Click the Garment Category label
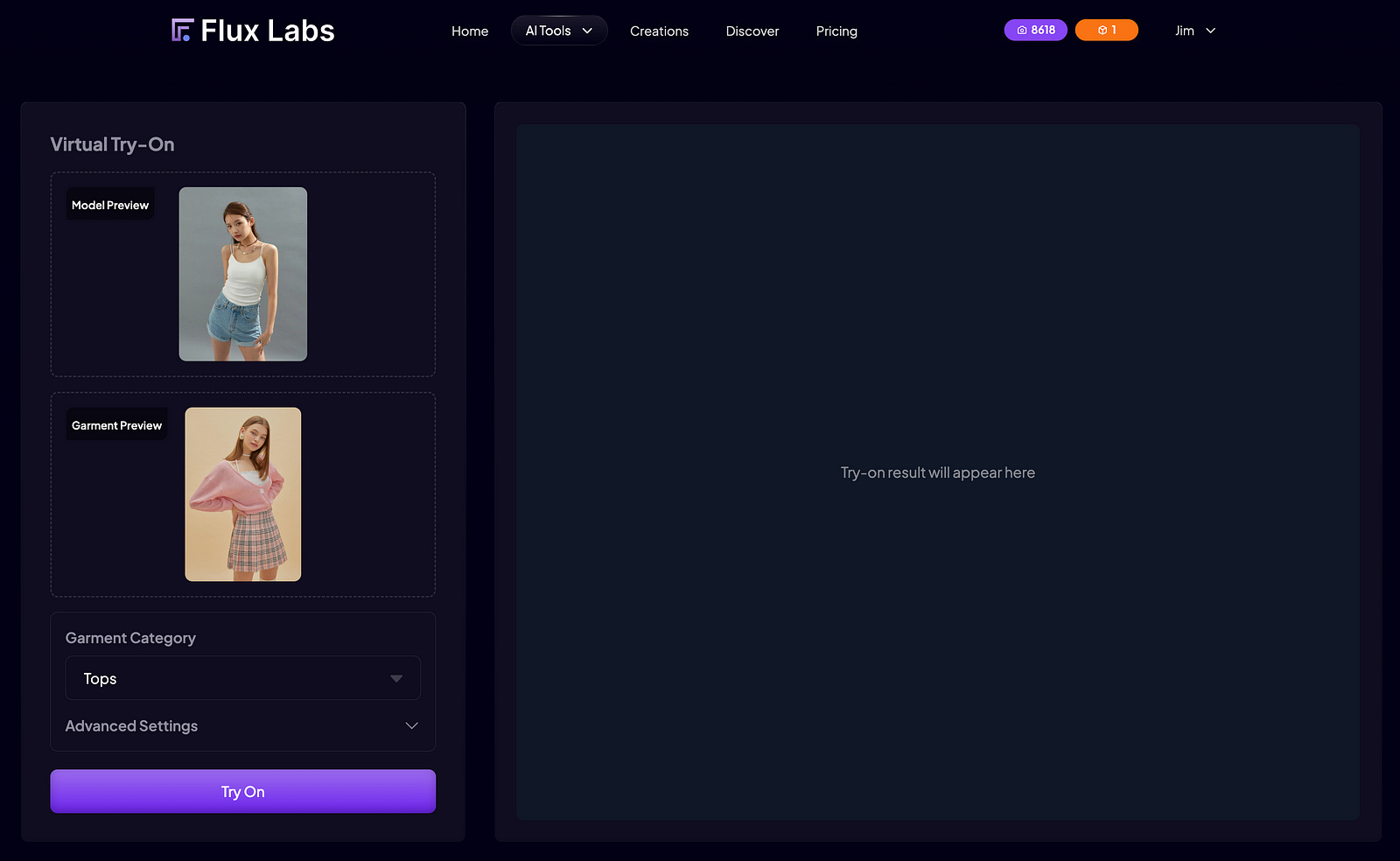The height and width of the screenshot is (861, 1400). (x=130, y=638)
